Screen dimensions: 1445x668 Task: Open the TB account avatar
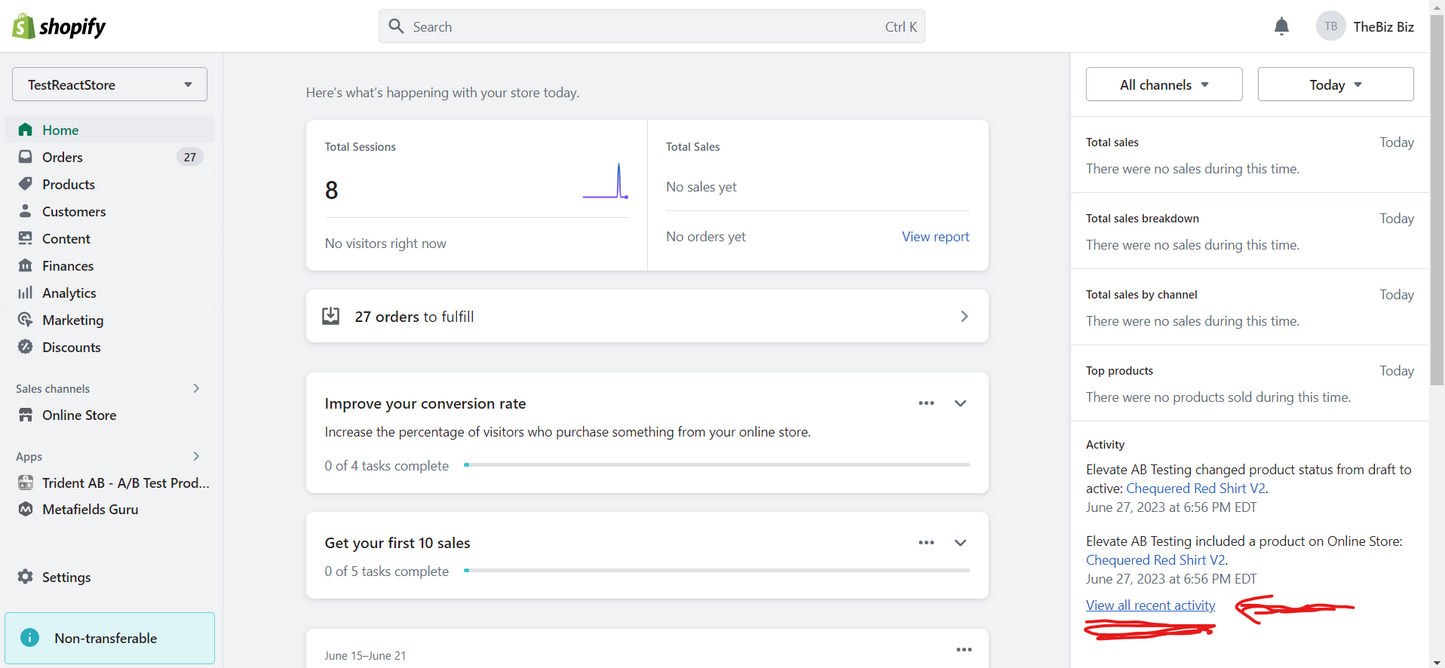pyautogui.click(x=1330, y=27)
